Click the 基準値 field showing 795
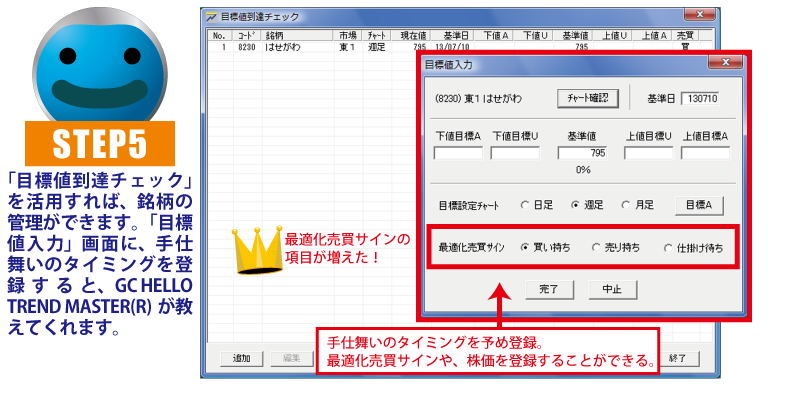The image size is (800, 394). [x=582, y=153]
